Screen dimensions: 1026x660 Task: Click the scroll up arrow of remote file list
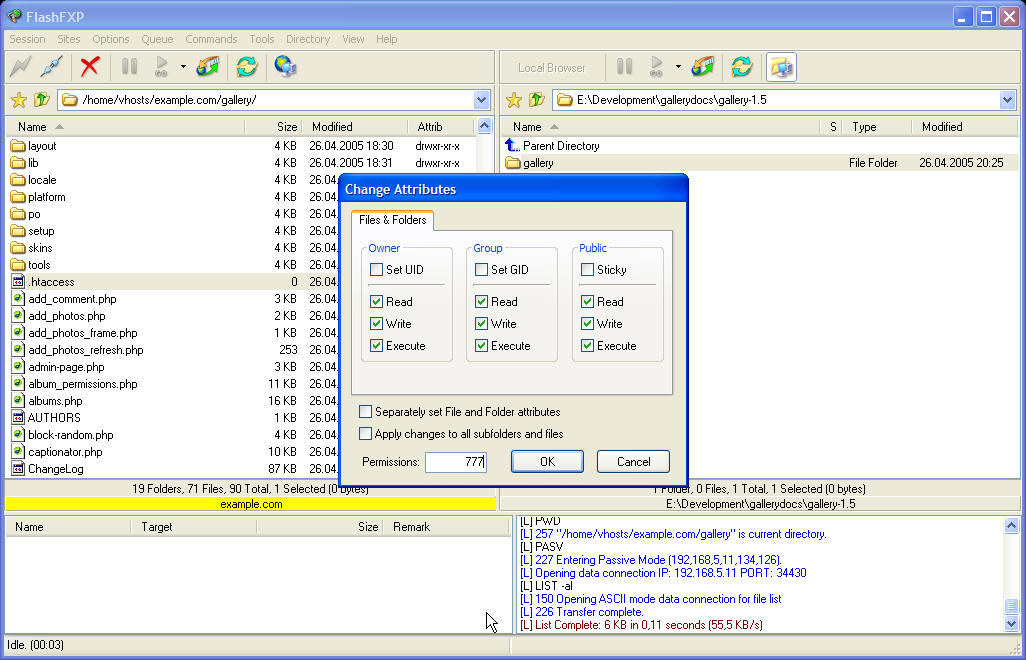484,126
